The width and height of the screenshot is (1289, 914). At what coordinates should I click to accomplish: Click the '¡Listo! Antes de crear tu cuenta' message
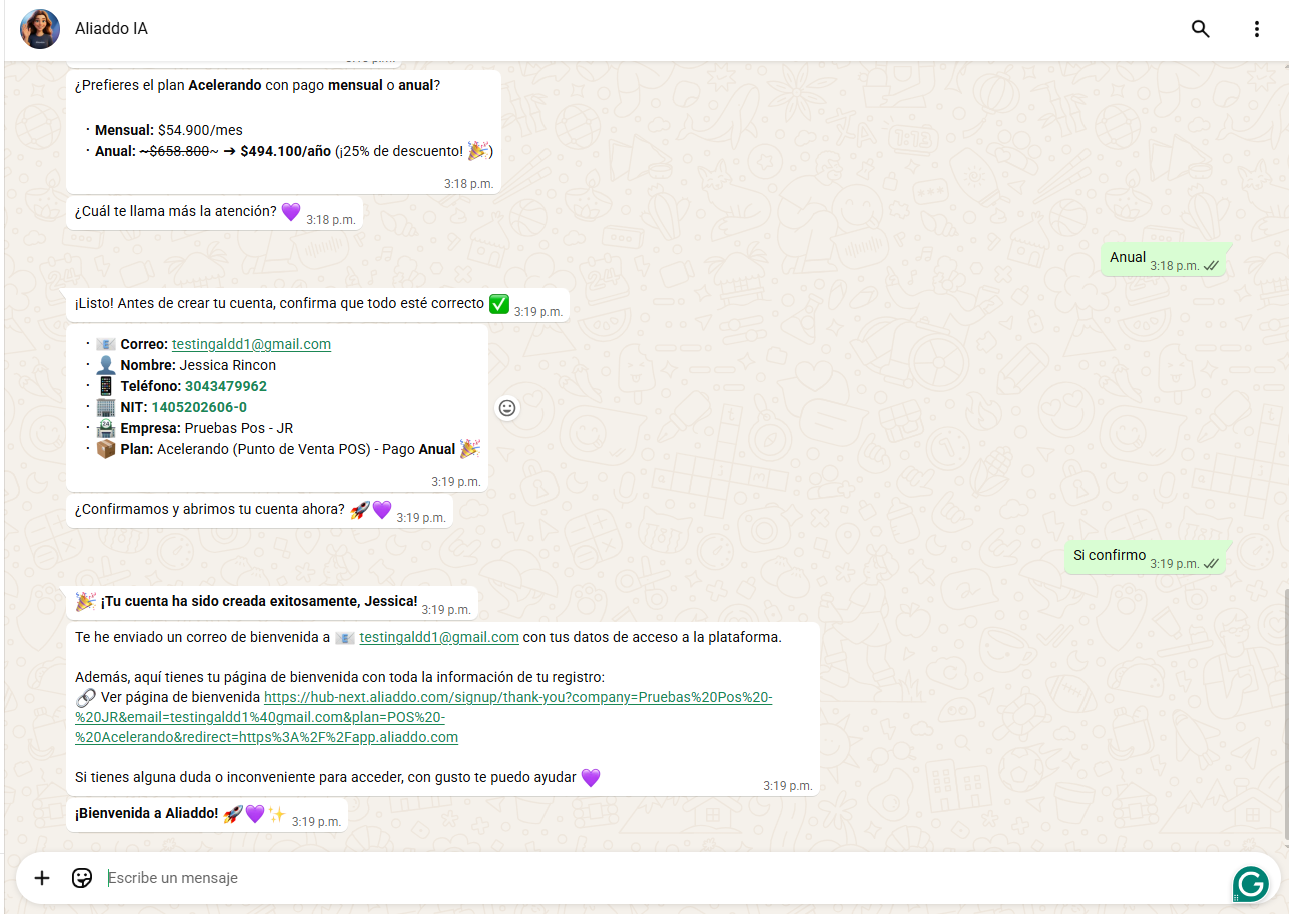click(x=318, y=305)
